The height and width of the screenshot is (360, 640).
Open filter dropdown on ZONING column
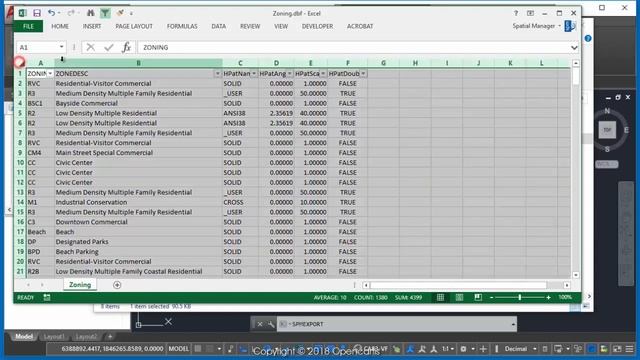point(50,73)
